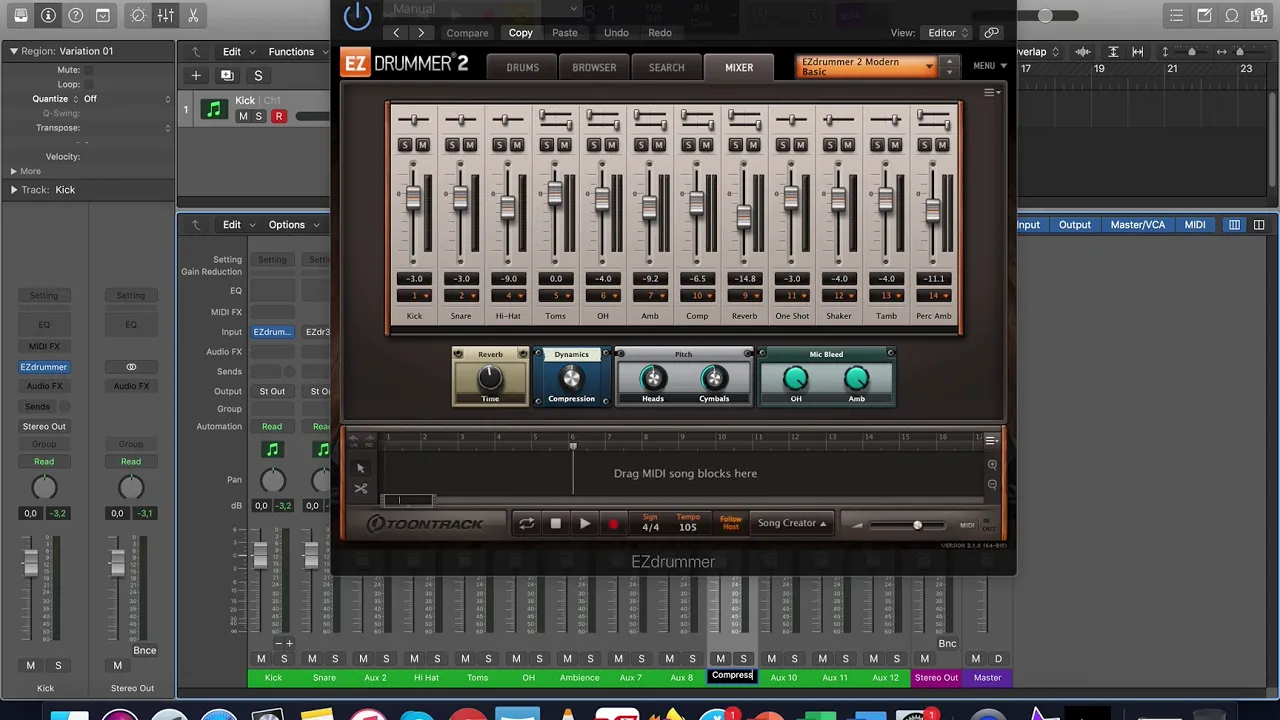Toggle record enable R on Kick track

click(278, 116)
